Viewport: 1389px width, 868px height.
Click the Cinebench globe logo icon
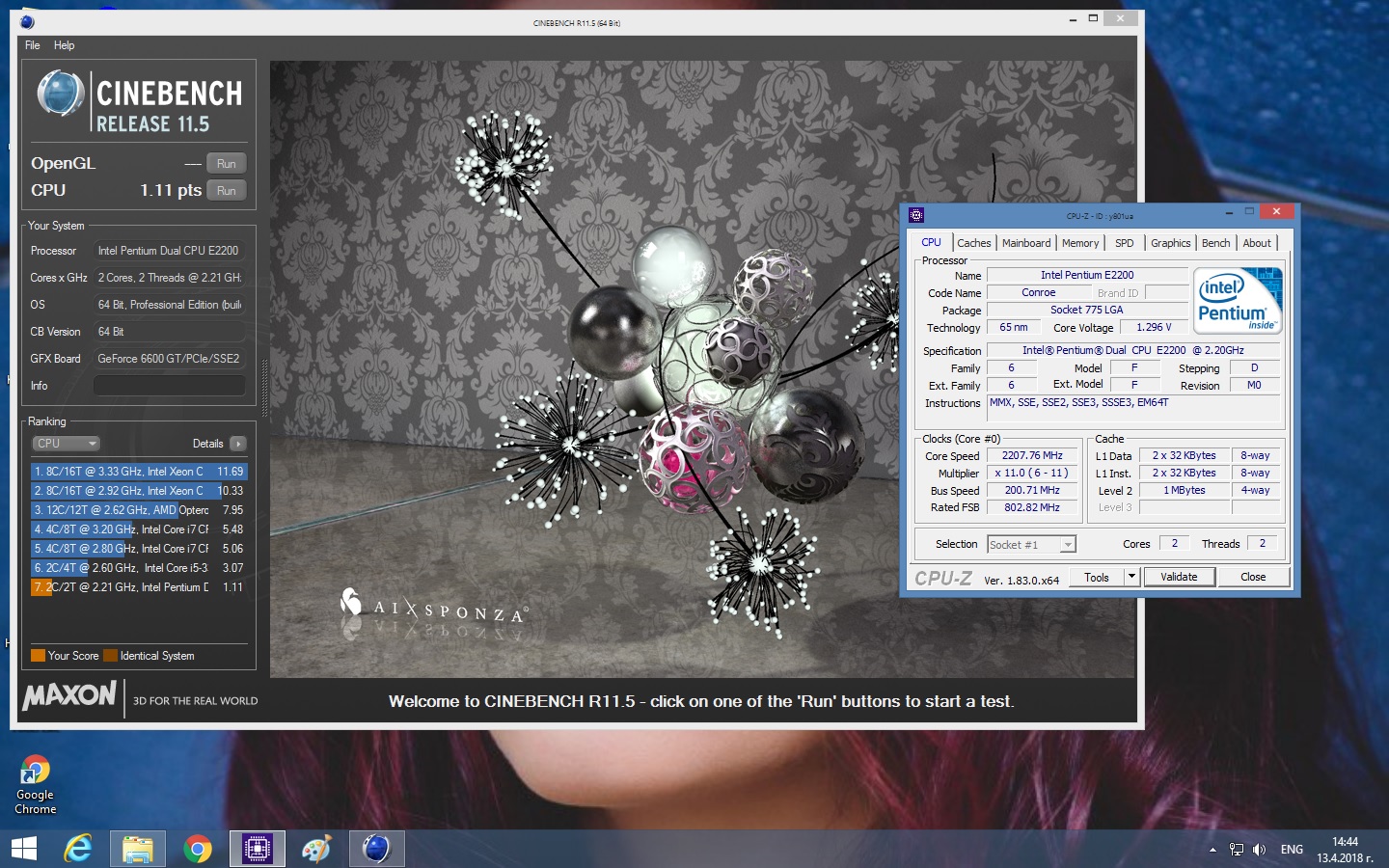[x=60, y=95]
